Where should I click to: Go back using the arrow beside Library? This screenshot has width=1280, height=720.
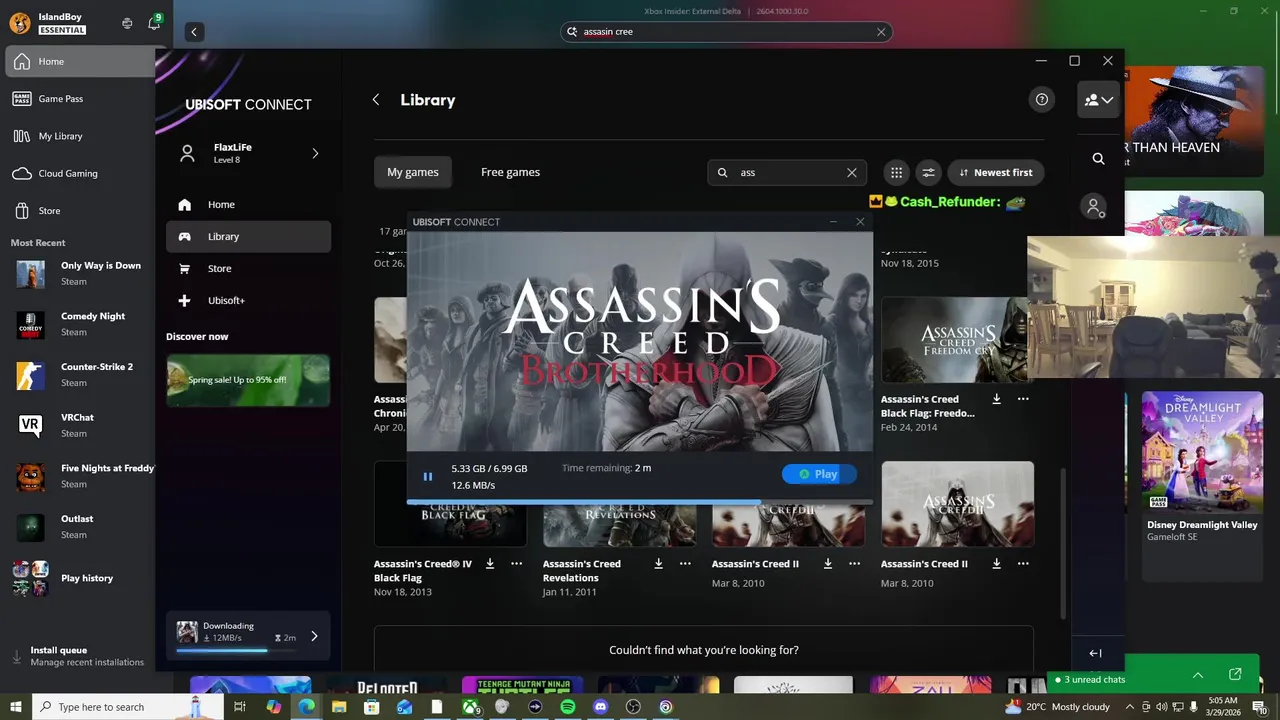pos(376,100)
